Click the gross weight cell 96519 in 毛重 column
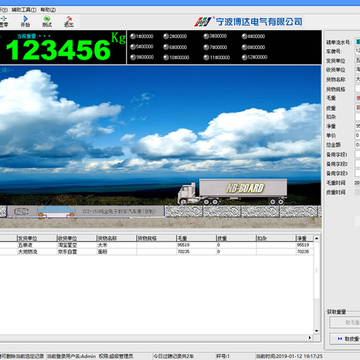 coord(196,245)
